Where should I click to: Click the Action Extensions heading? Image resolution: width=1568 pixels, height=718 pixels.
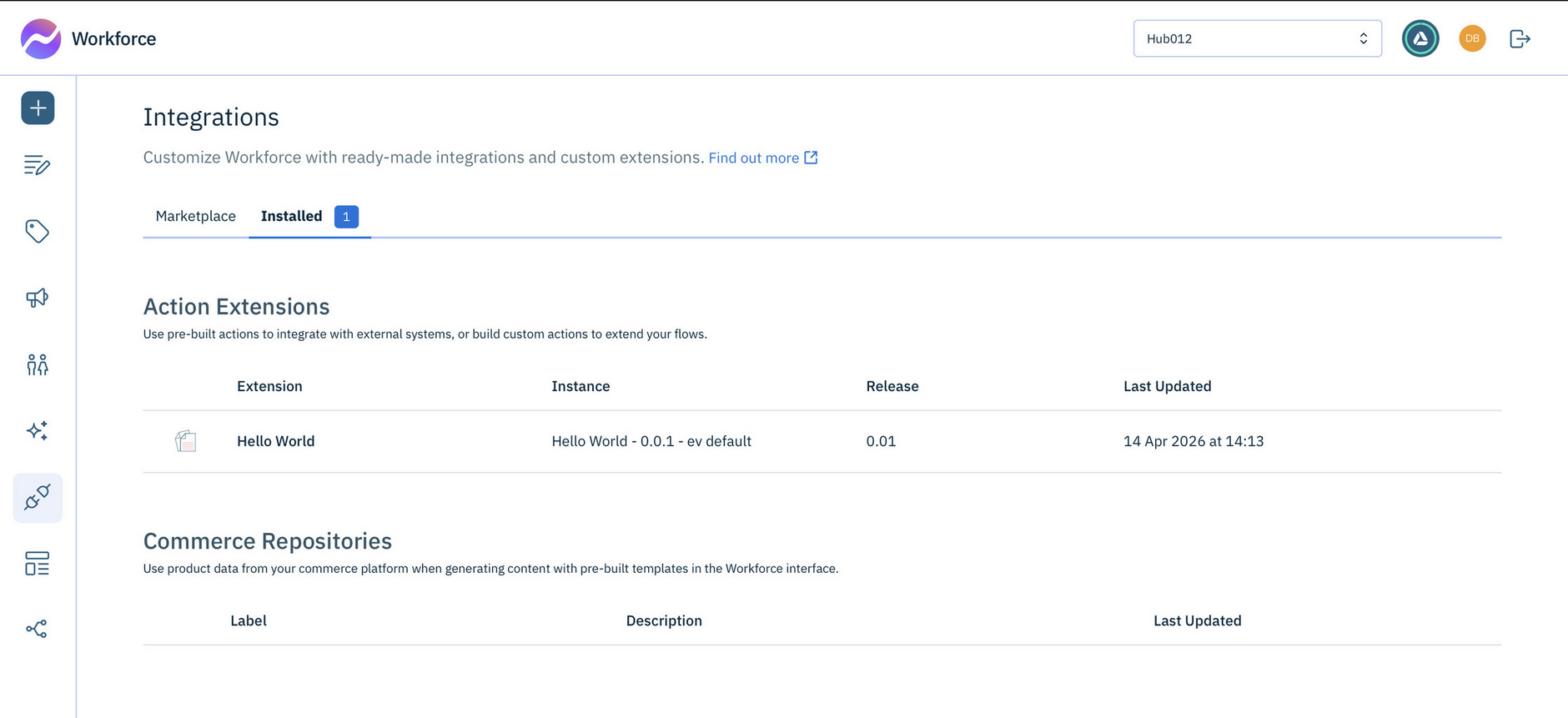(x=237, y=307)
